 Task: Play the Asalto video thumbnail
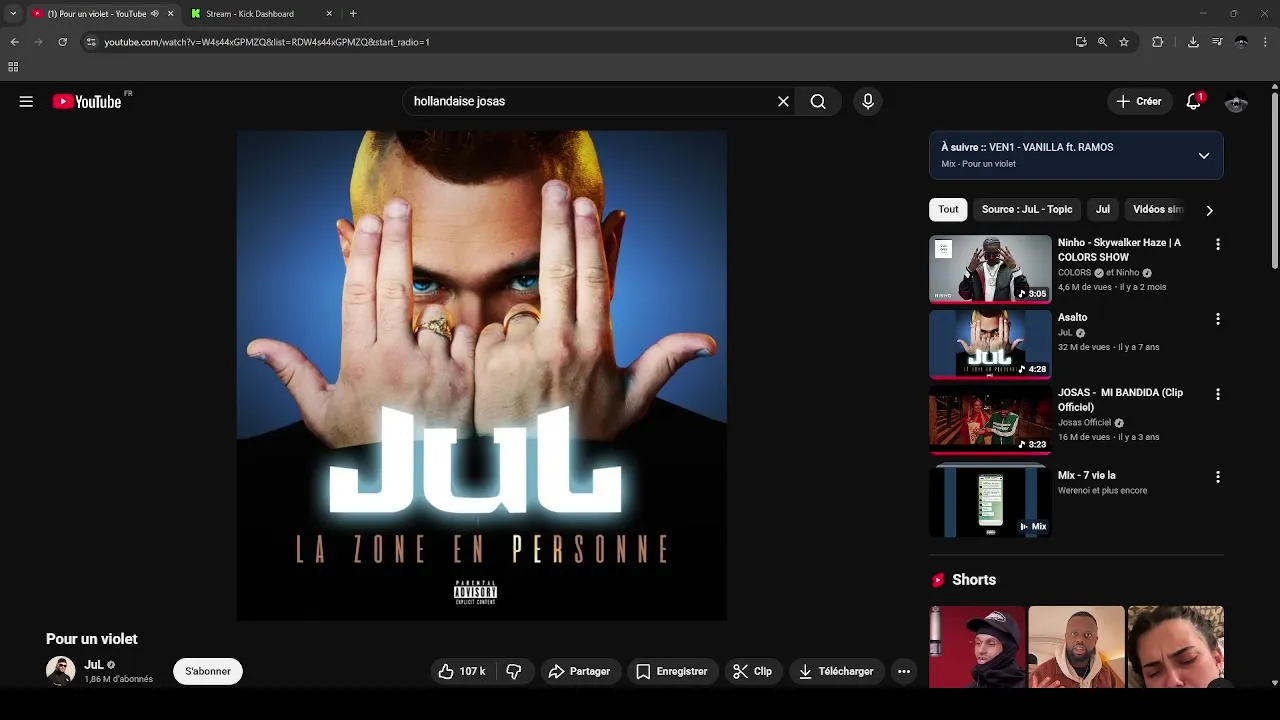(990, 344)
